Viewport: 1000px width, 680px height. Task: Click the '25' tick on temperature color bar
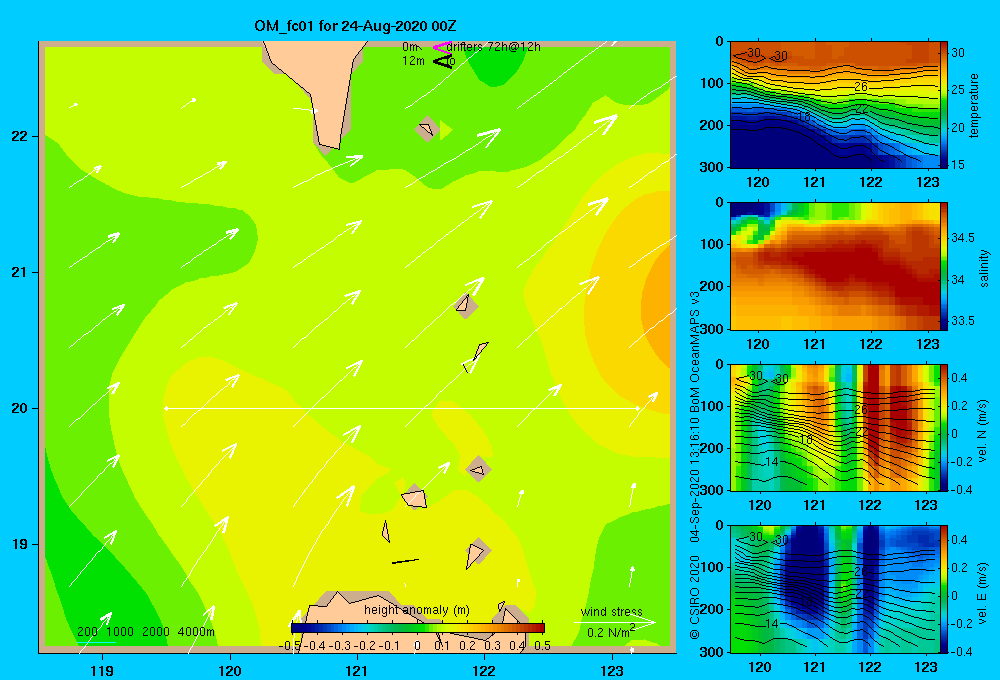(x=958, y=90)
